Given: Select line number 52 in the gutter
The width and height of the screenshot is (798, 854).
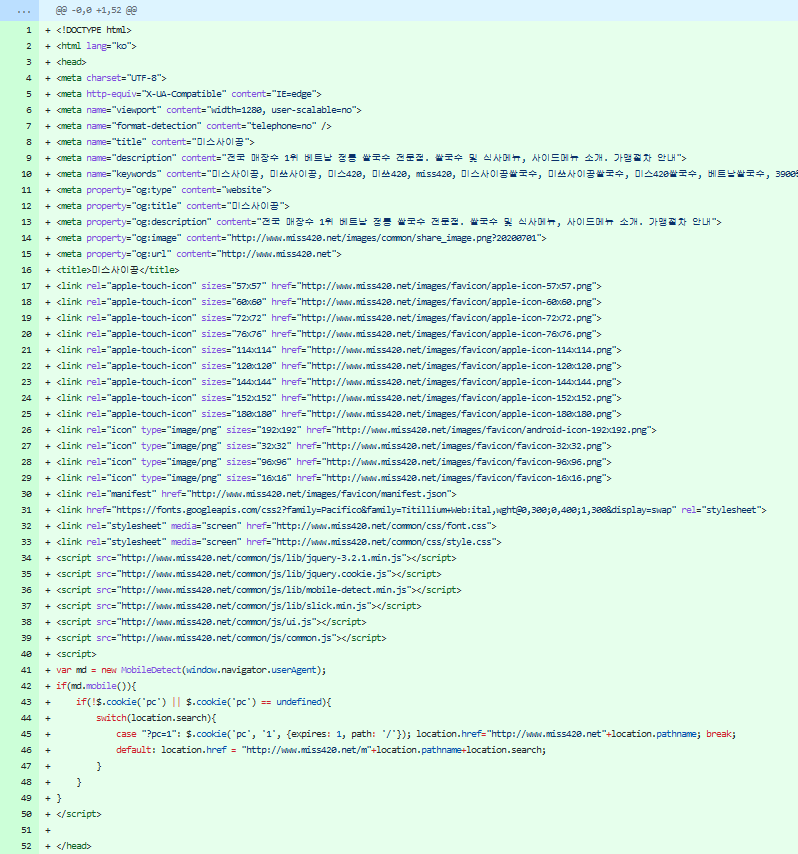Looking at the screenshot, I should 26,846.
